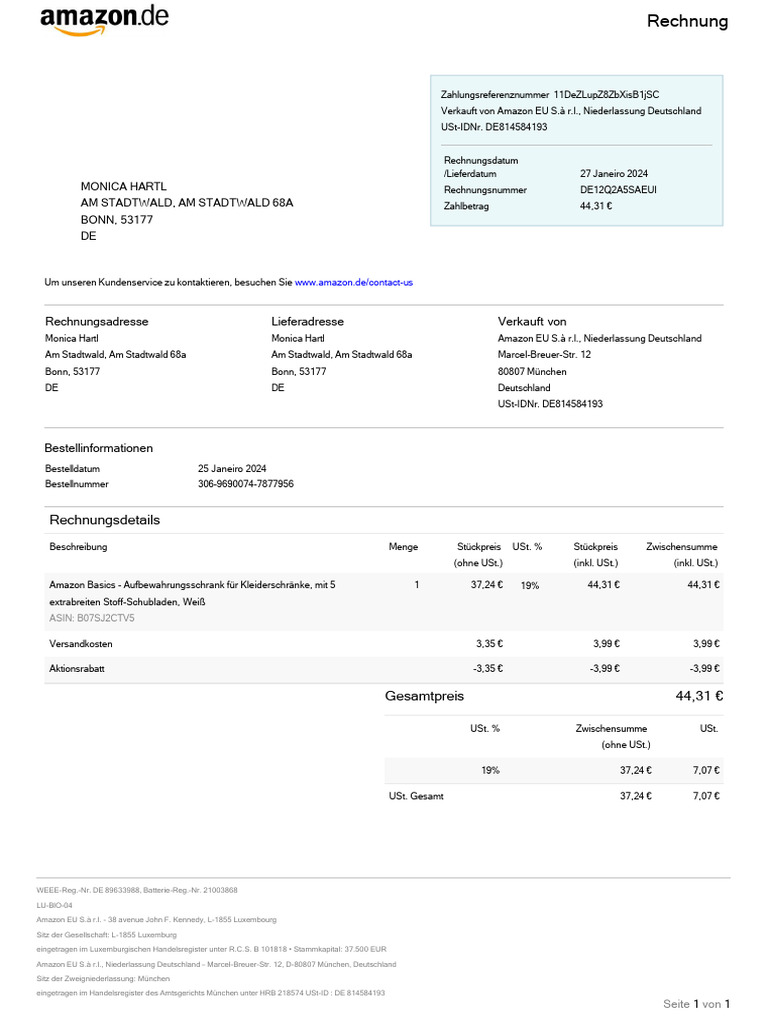Select payment reference 11DeZLupZ8ZbXisB1jSC
This screenshot has height=1024, width=768.
click(x=606, y=95)
